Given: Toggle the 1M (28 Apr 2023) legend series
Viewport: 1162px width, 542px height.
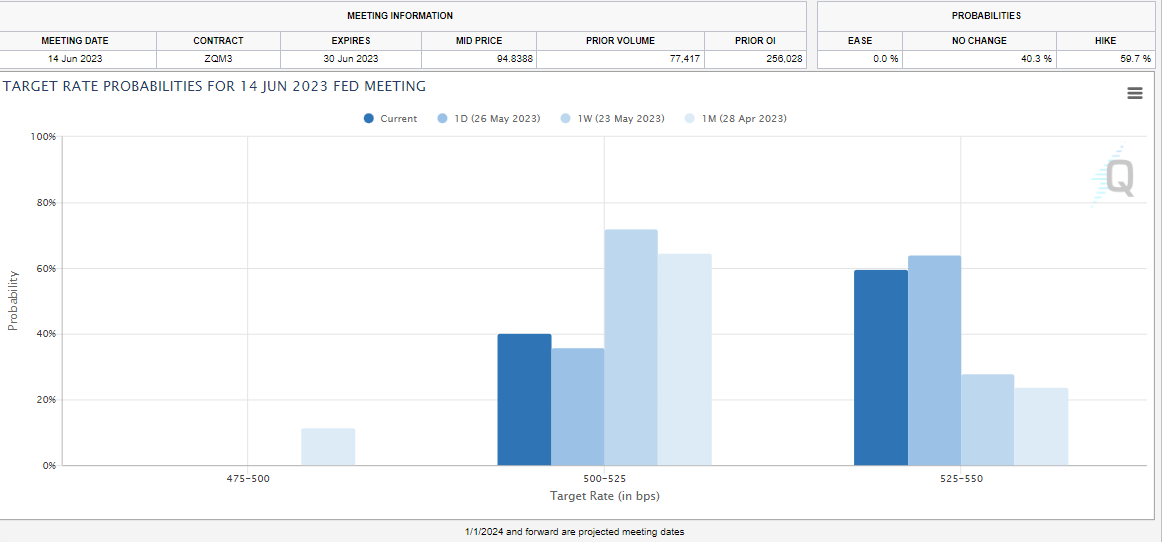Looking at the screenshot, I should (735, 119).
